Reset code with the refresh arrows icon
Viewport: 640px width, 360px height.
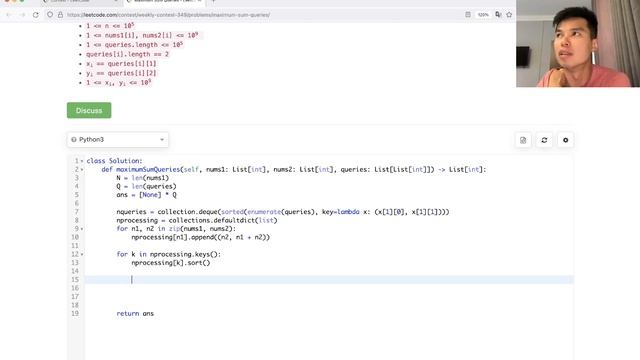[x=544, y=140]
